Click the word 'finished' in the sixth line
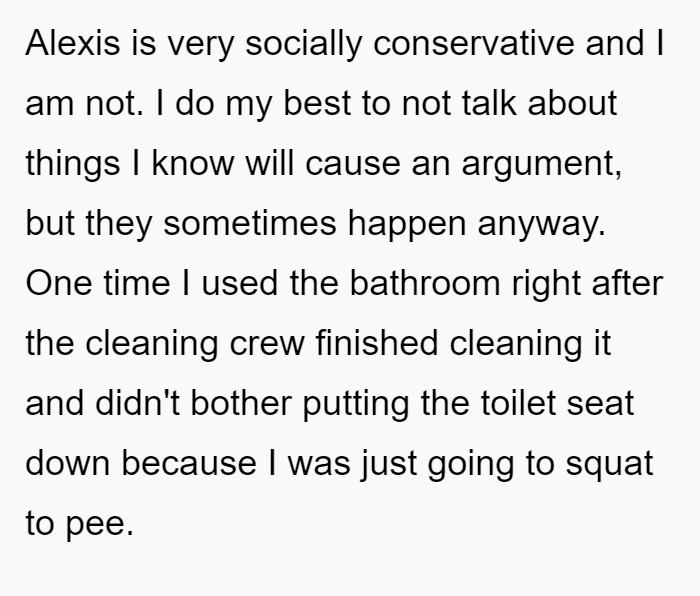 tap(377, 343)
